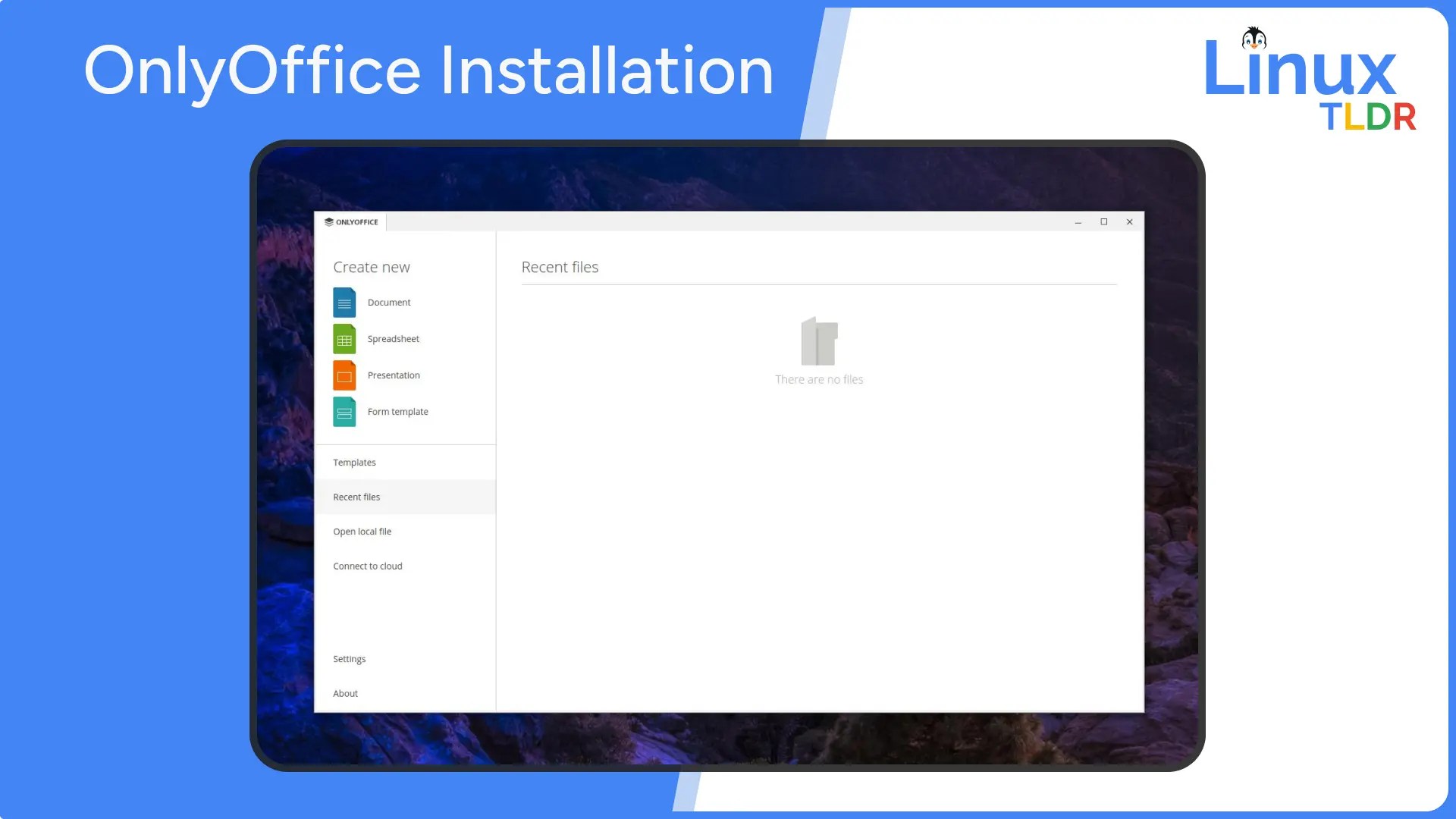Switch to the Recent files section
Screen dimensions: 1456x819
click(x=356, y=497)
